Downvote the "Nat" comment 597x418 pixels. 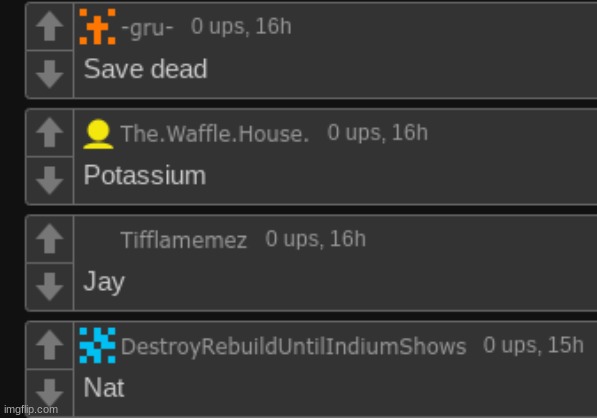pos(49,393)
